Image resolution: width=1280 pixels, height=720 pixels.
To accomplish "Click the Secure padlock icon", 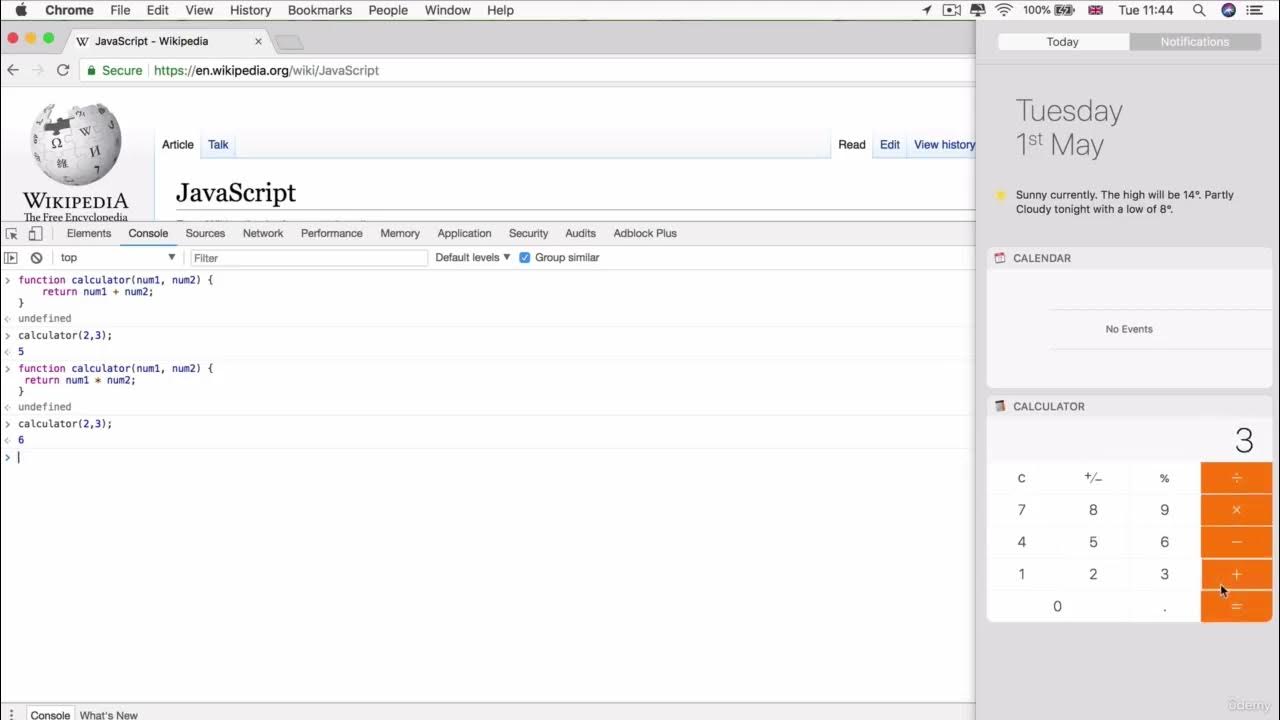I will click(91, 71).
